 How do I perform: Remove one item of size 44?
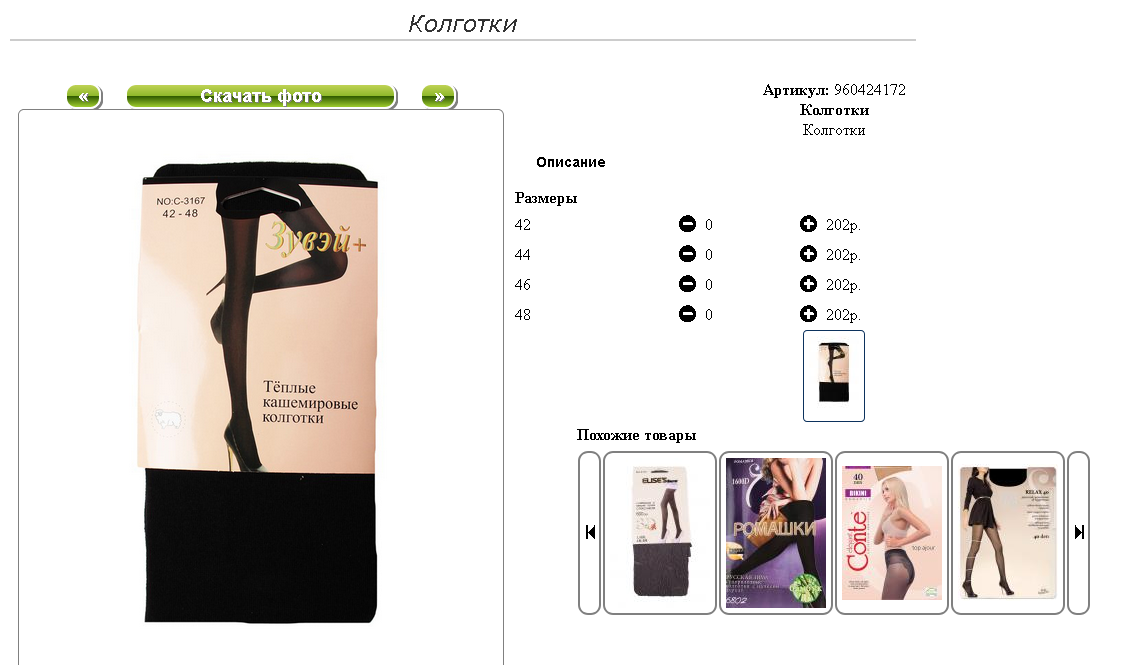pos(687,254)
